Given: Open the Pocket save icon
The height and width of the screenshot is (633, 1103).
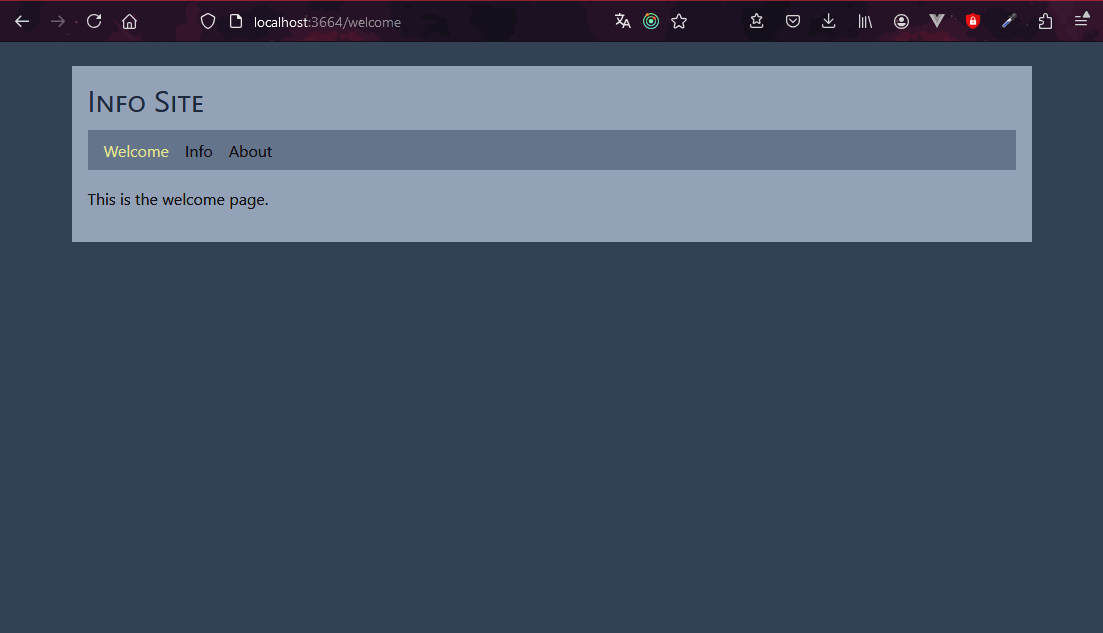Looking at the screenshot, I should coord(793,21).
